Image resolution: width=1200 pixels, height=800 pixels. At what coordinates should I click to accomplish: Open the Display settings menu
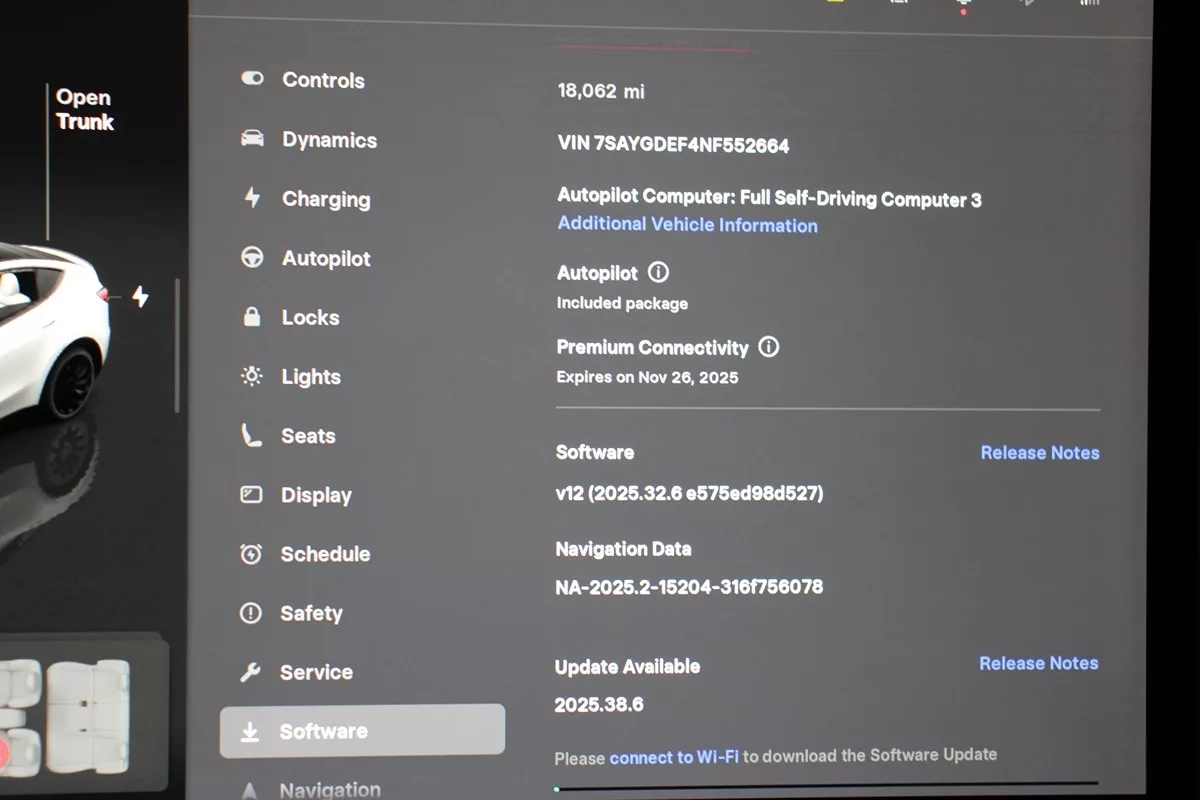point(316,495)
